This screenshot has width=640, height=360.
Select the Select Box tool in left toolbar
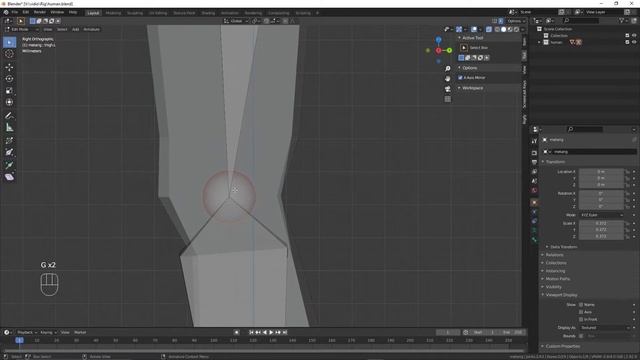tap(9, 42)
